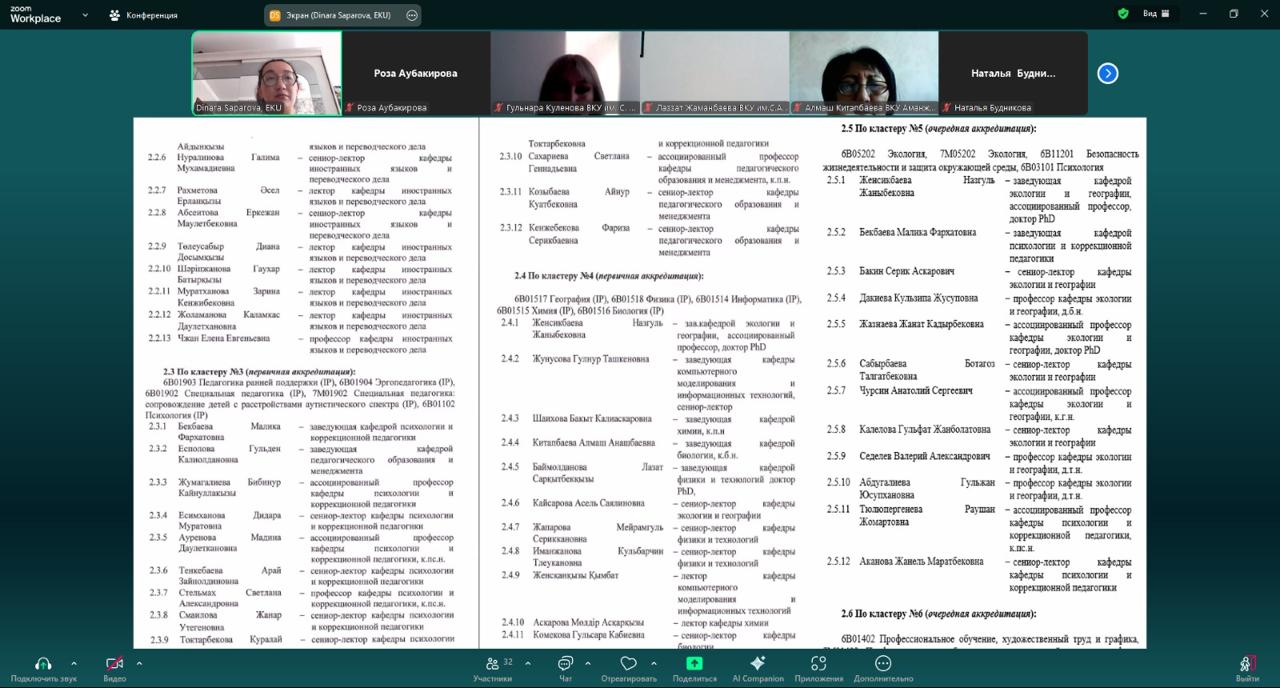This screenshot has width=1280, height=688.
Task: Open the Отреагировать reactions heart icon
Action: pyautogui.click(x=628, y=664)
